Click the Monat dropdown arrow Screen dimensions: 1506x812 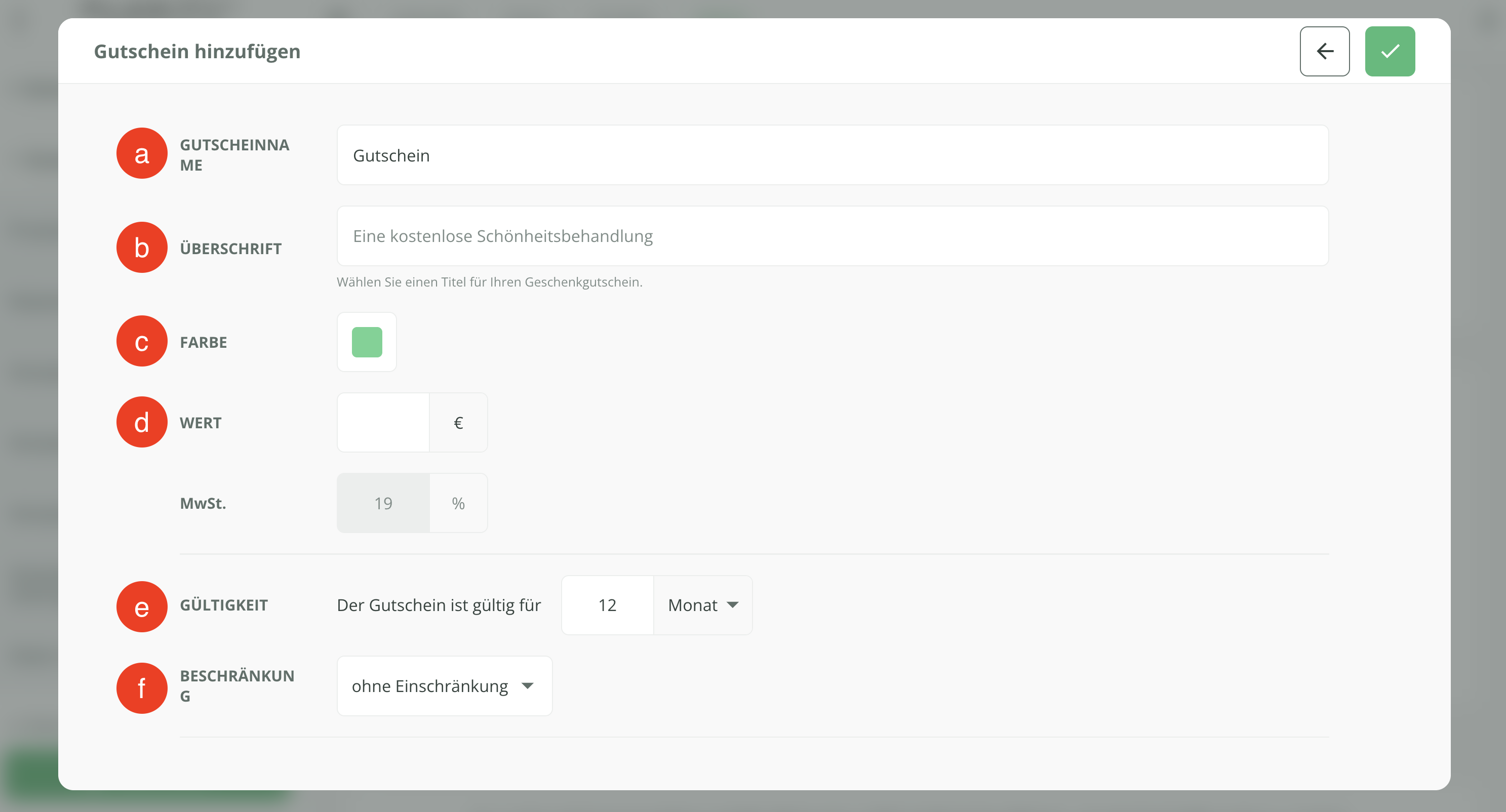click(x=733, y=605)
